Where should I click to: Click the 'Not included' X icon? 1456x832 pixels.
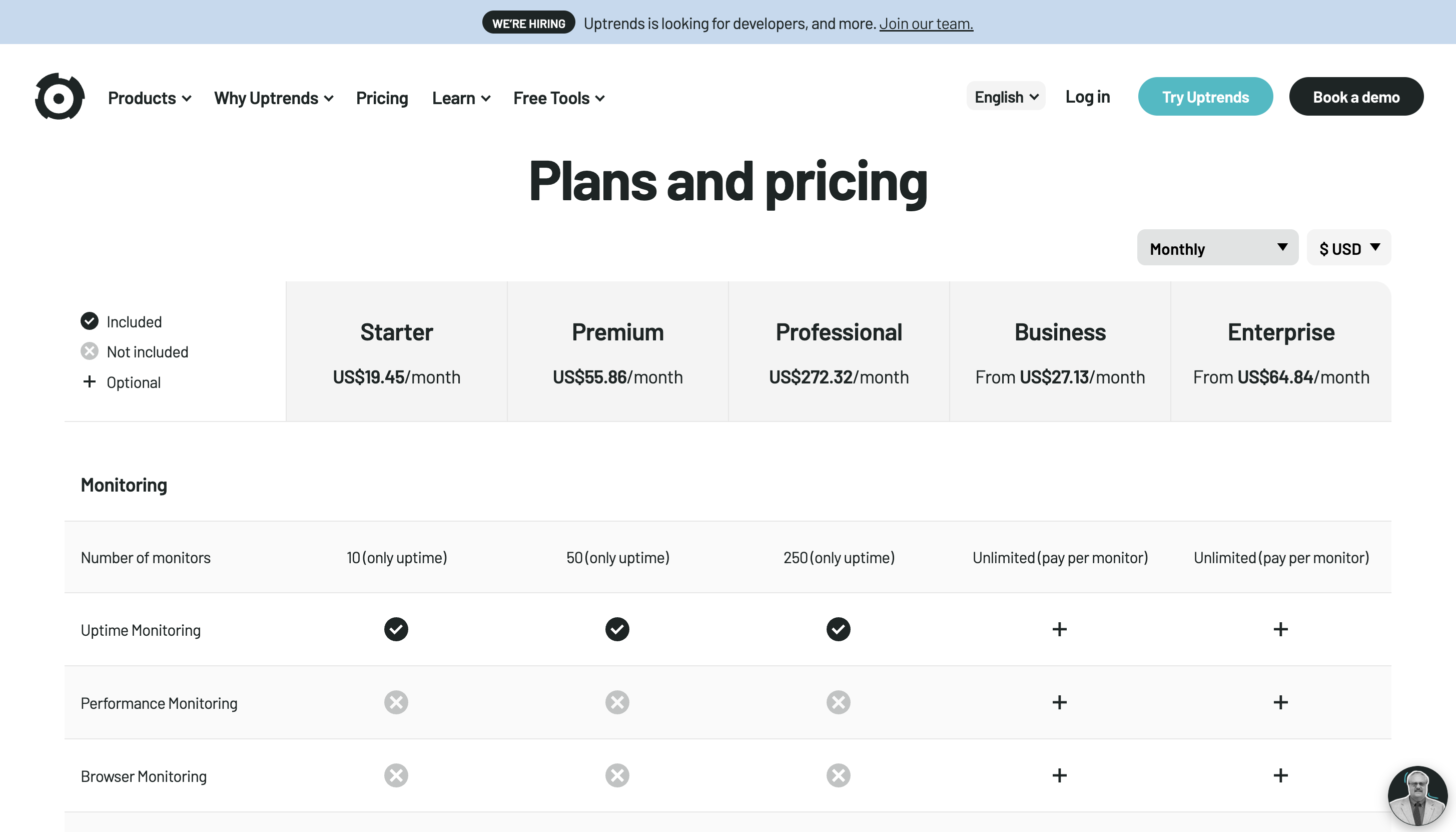[x=90, y=351]
